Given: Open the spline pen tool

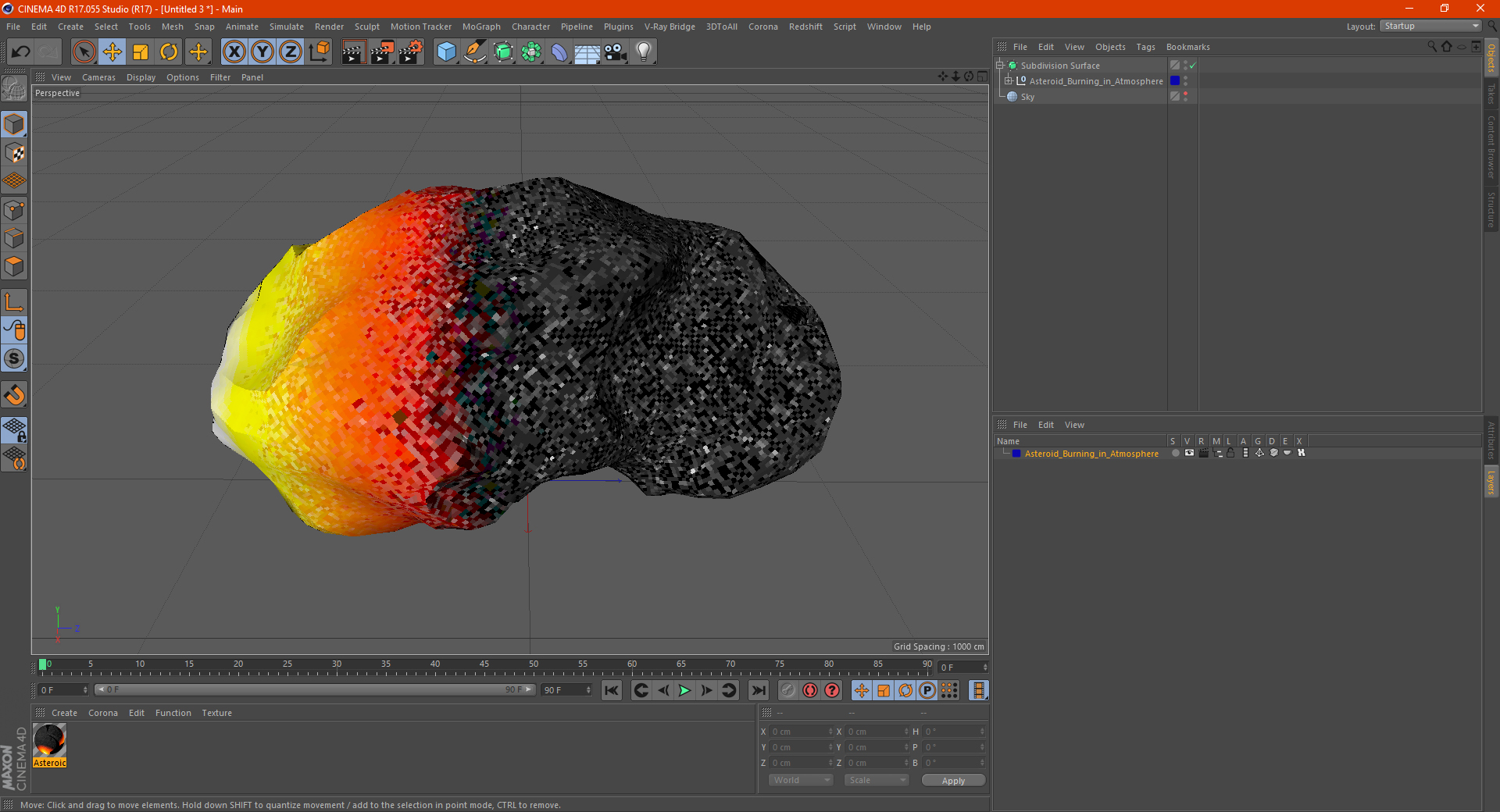Looking at the screenshot, I should (475, 52).
